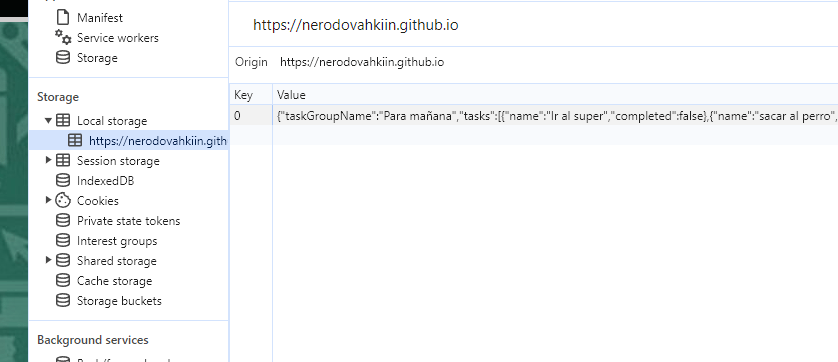Select key cell 0 in table
The image size is (838, 362).
tap(251, 115)
